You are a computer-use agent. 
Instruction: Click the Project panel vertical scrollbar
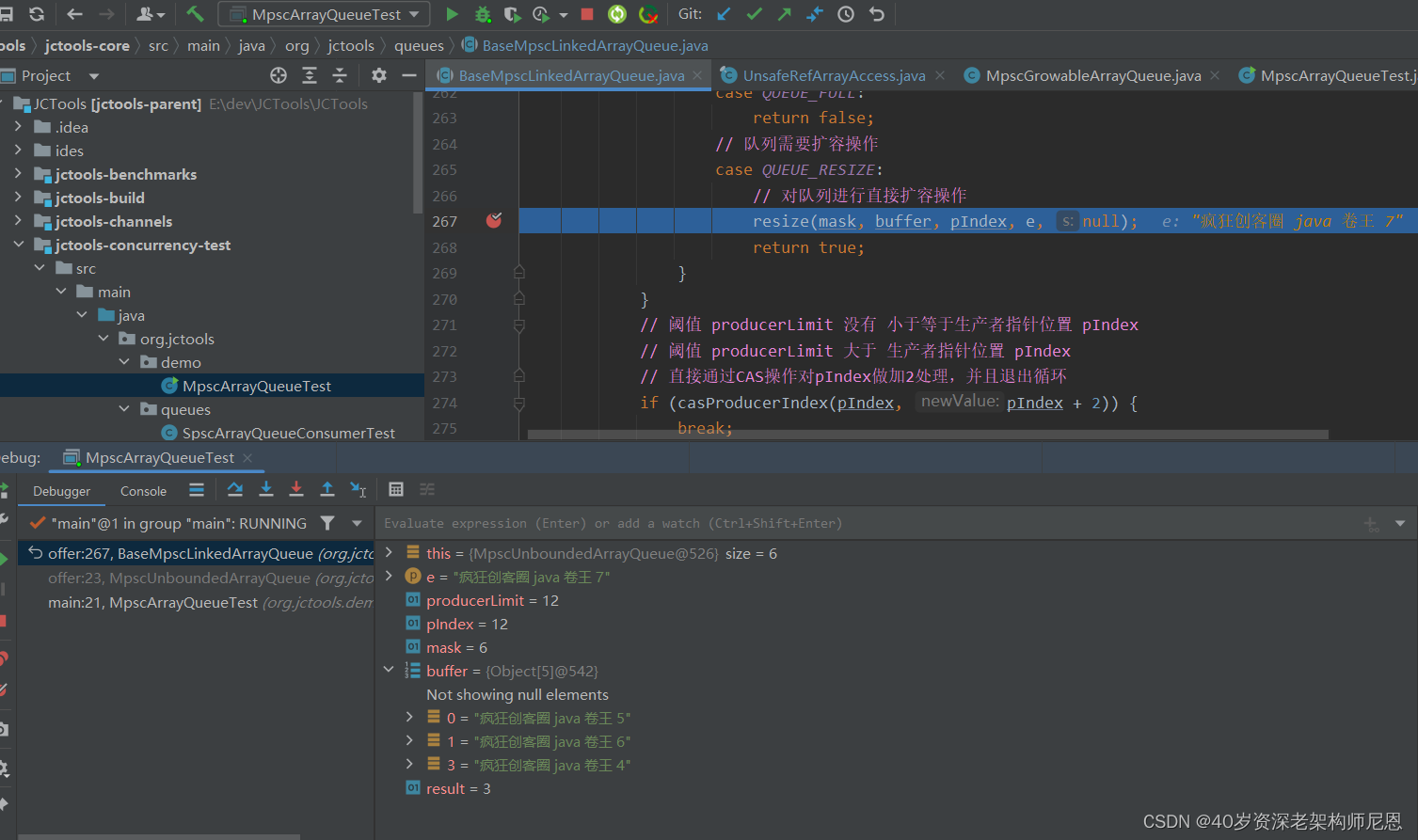[418, 152]
